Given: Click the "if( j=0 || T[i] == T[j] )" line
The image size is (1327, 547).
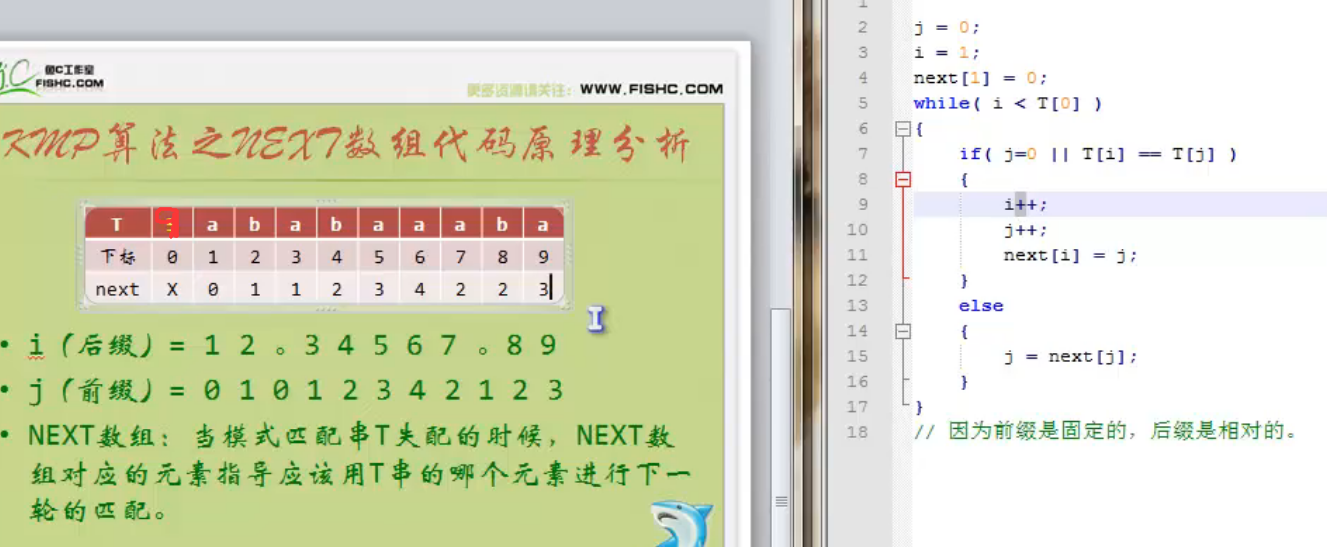Looking at the screenshot, I should [x=1098, y=154].
